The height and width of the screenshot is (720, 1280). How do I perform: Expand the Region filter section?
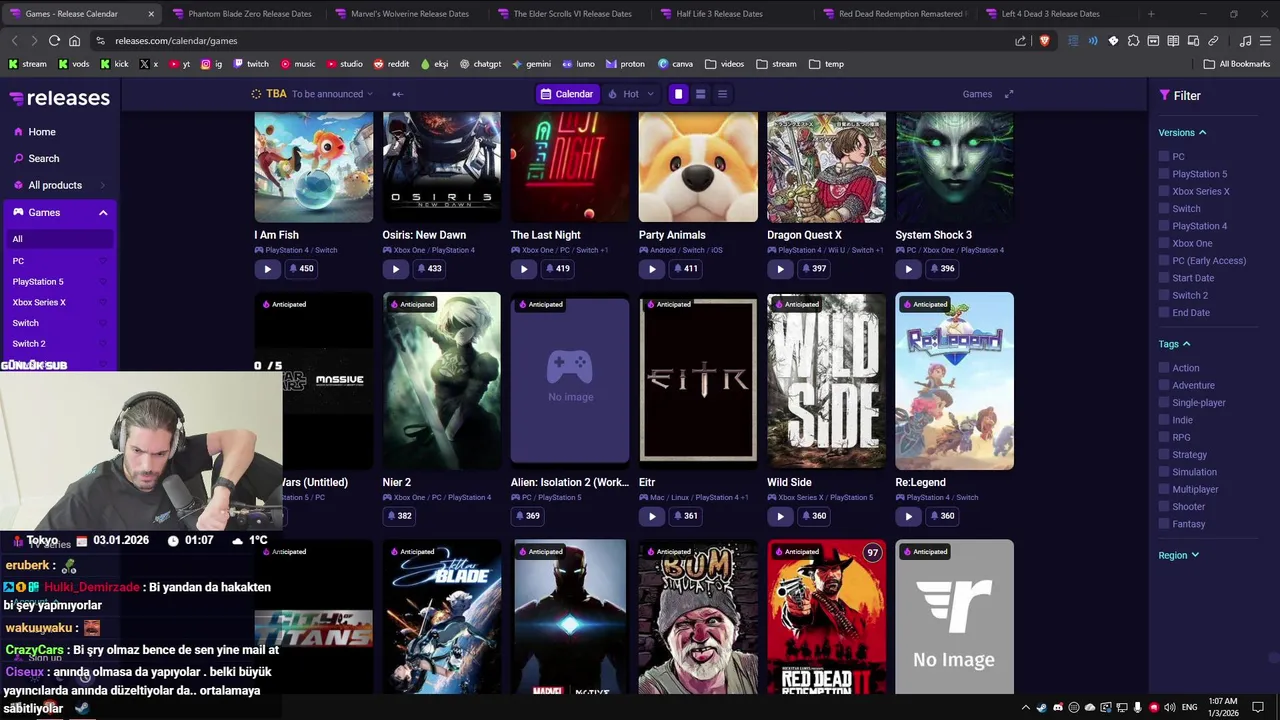pos(1179,555)
